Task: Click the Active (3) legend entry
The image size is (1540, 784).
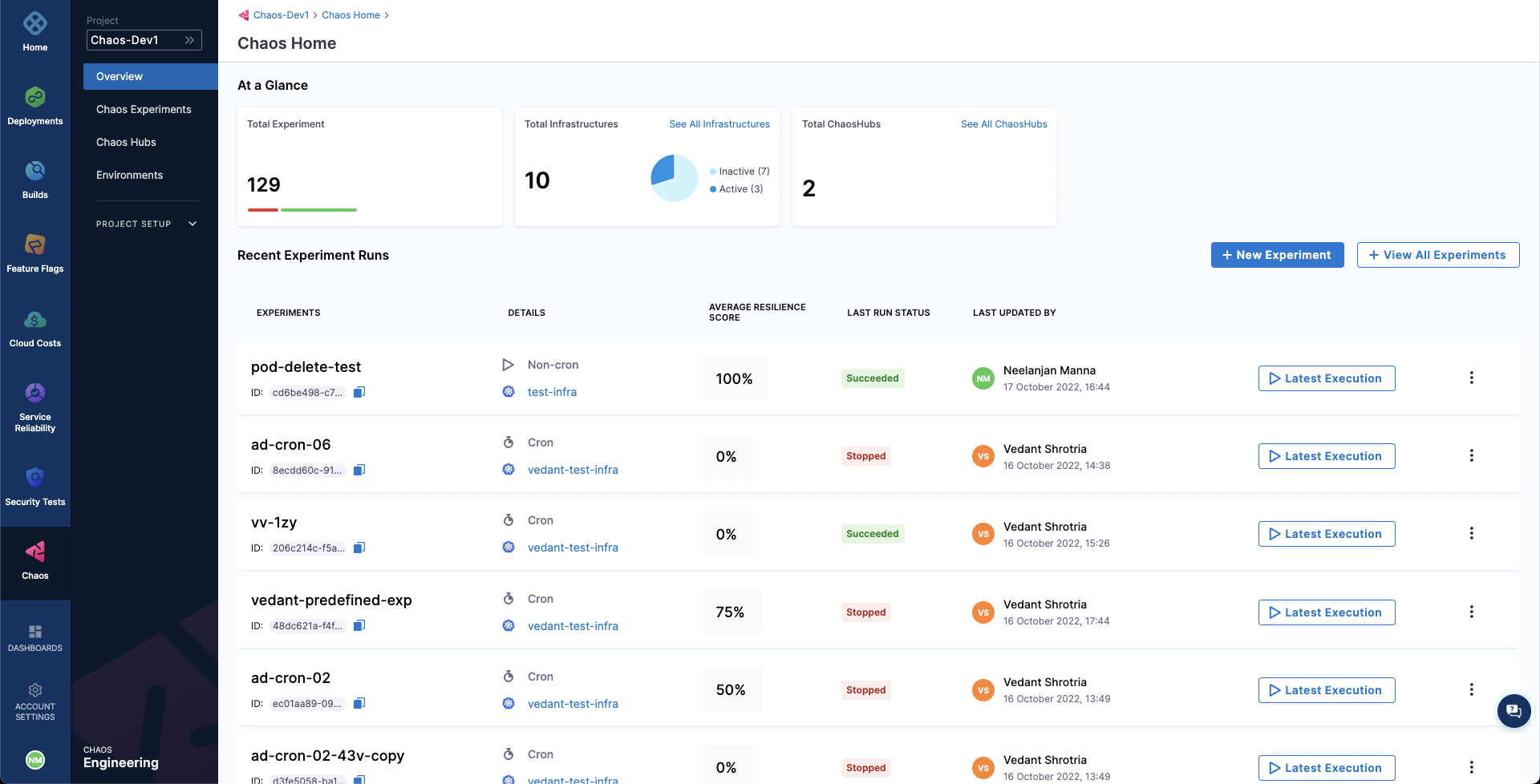Action: tap(736, 189)
